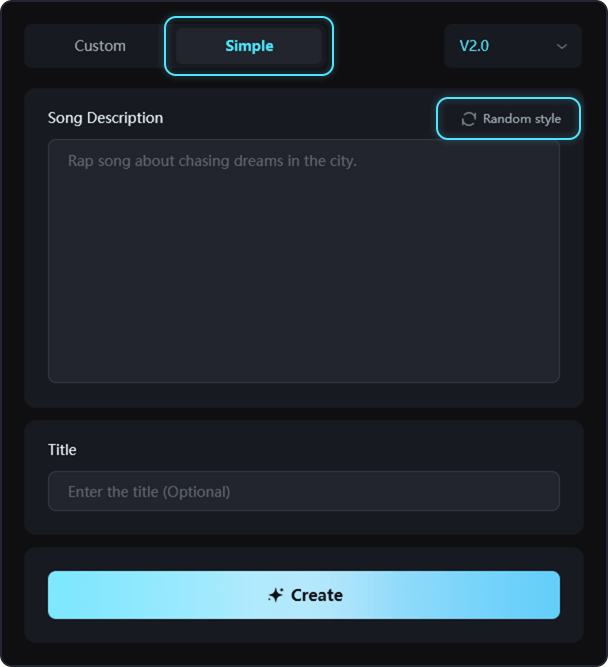Select the Simple tab
Screen dimensions: 608x667
coord(249,46)
